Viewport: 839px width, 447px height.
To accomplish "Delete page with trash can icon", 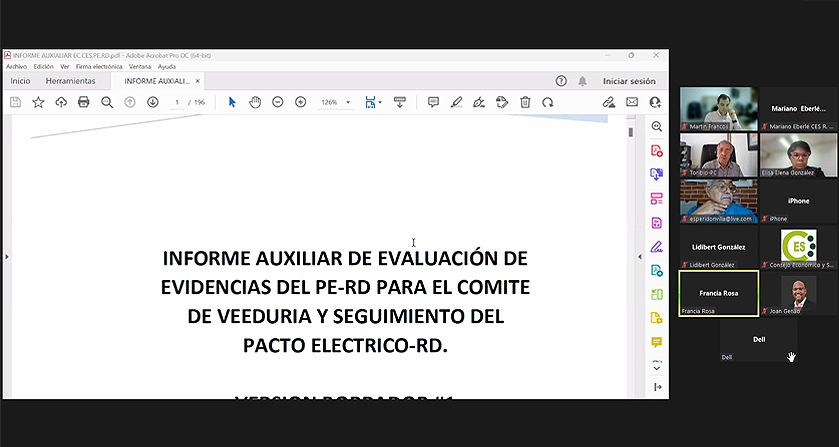I will [525, 102].
